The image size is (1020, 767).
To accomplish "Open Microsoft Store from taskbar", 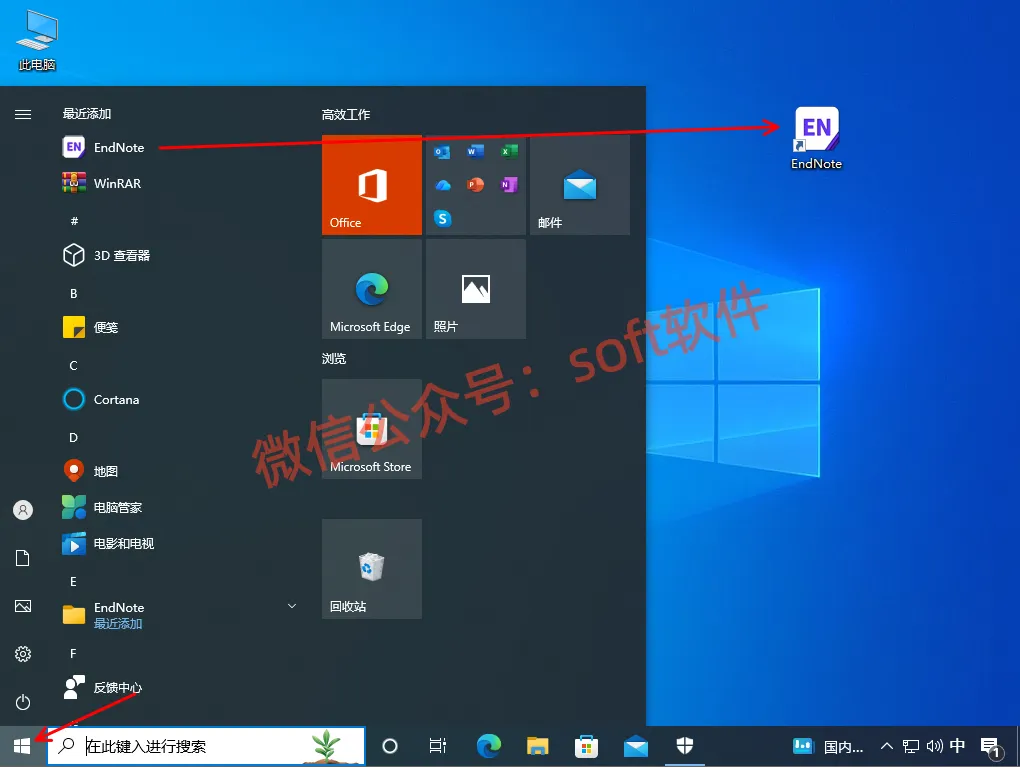I will coord(586,746).
